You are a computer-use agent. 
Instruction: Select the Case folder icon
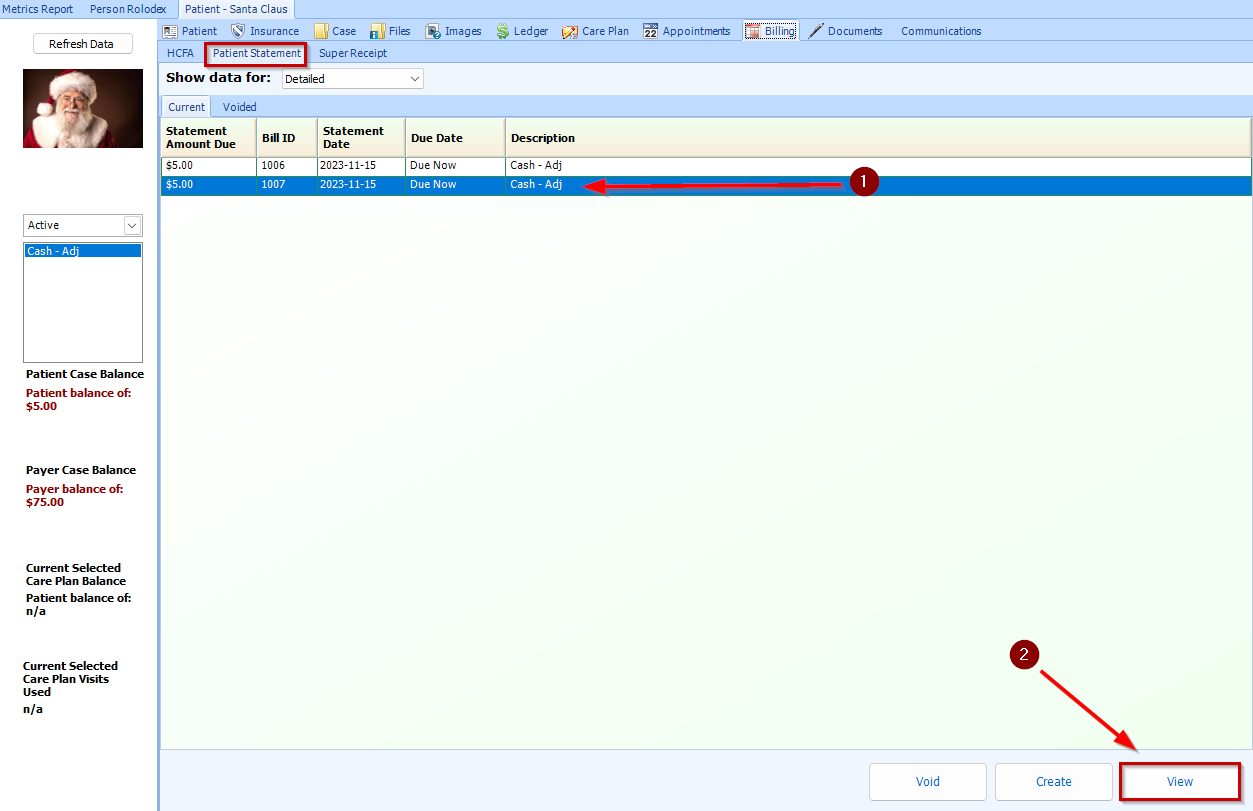[321, 31]
